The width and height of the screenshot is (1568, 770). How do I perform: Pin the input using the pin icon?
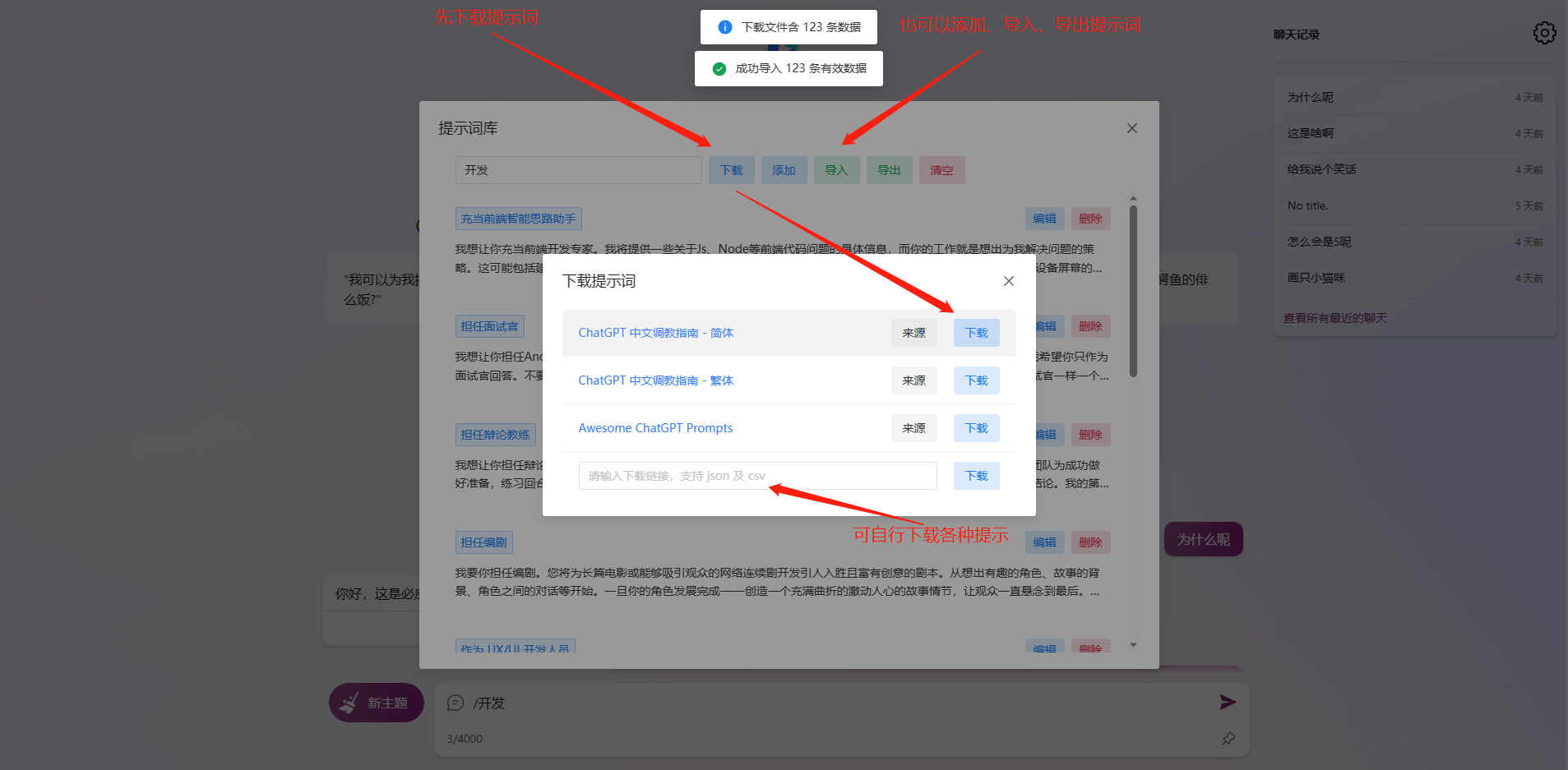coord(1228,739)
